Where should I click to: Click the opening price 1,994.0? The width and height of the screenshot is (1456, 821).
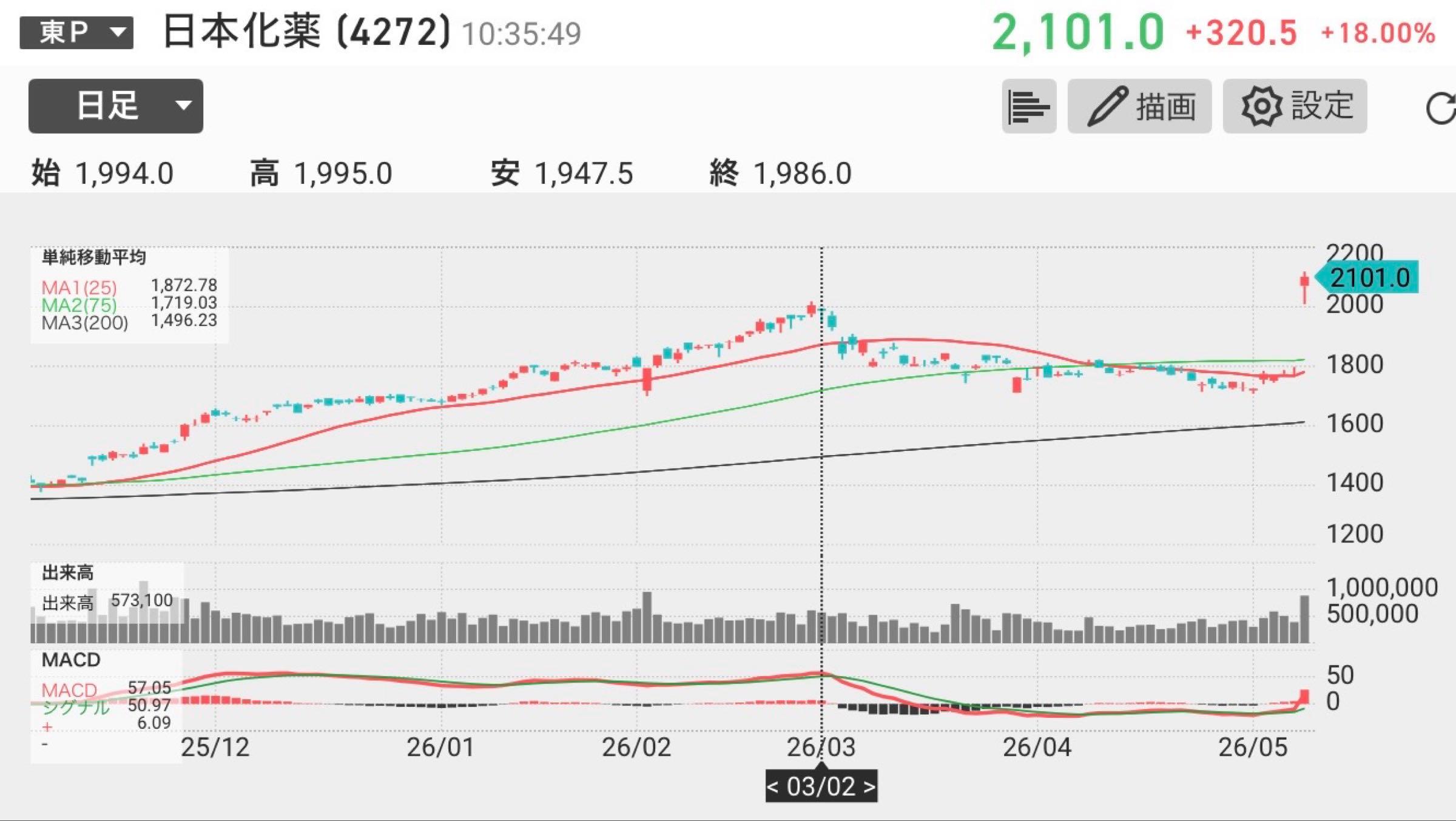point(124,174)
